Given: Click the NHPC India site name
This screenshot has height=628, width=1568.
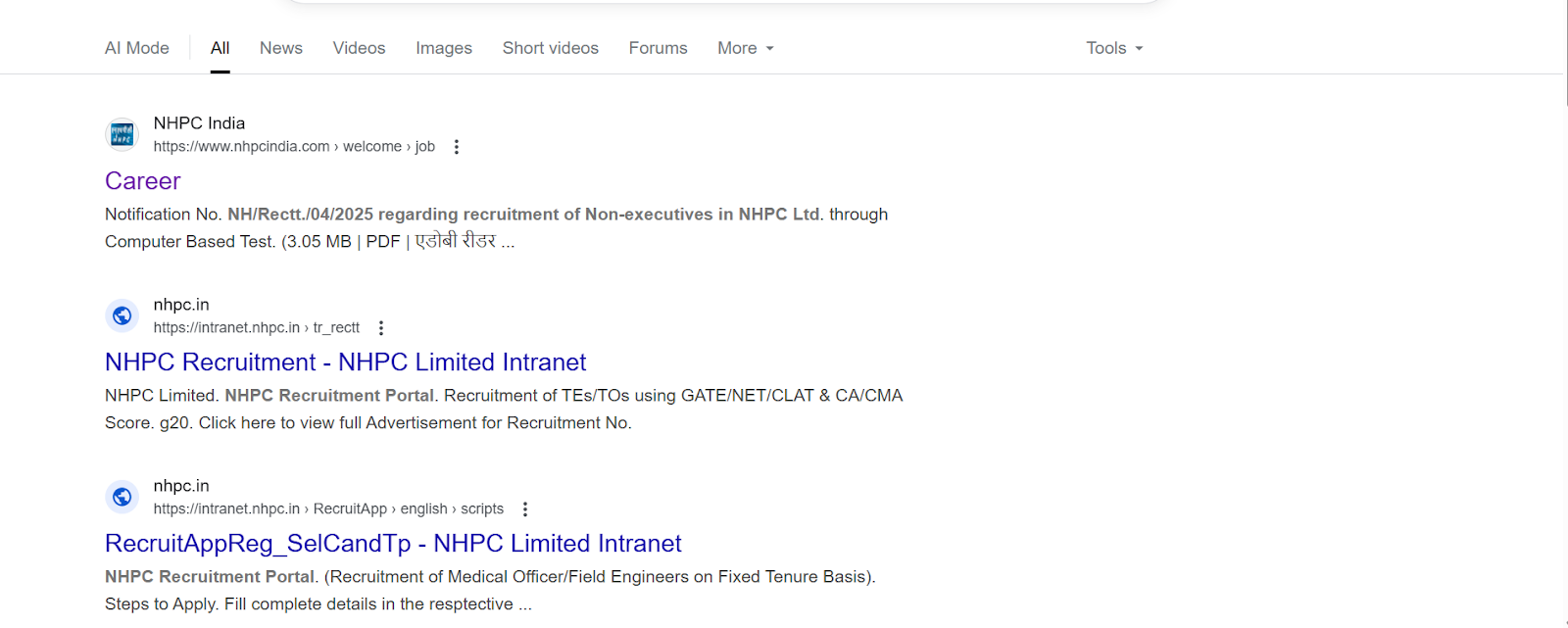Looking at the screenshot, I should 199,123.
